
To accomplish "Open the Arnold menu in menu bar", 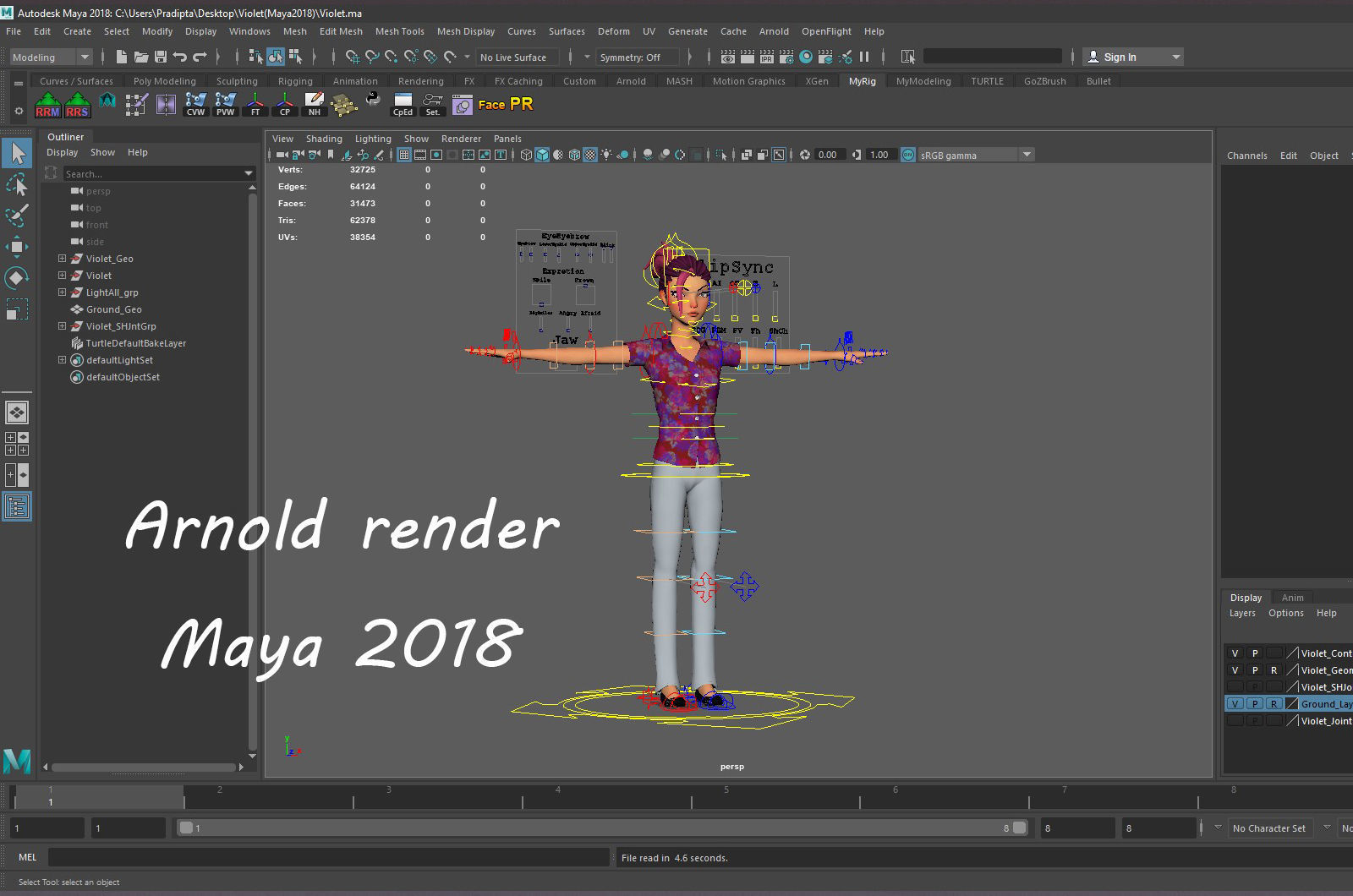I will [x=774, y=31].
